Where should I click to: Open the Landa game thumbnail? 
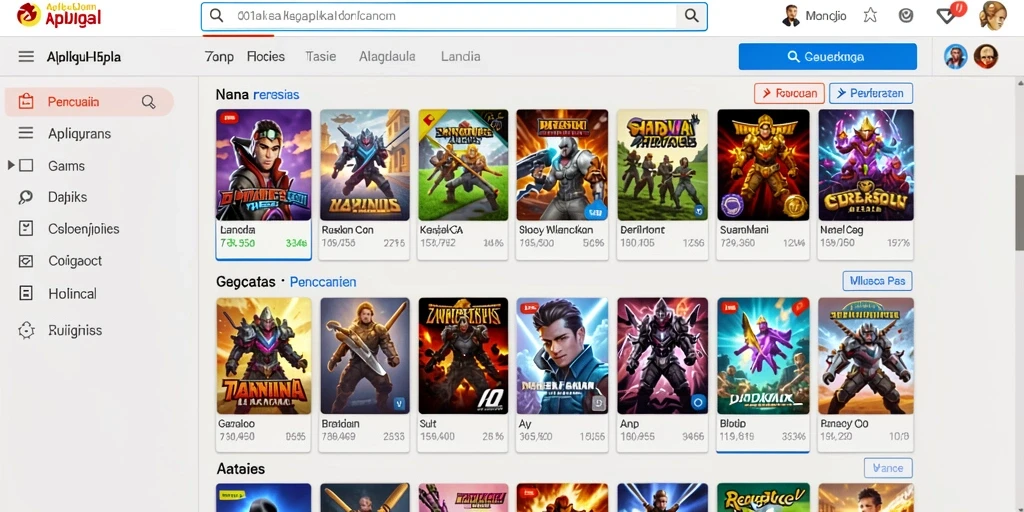(x=264, y=165)
